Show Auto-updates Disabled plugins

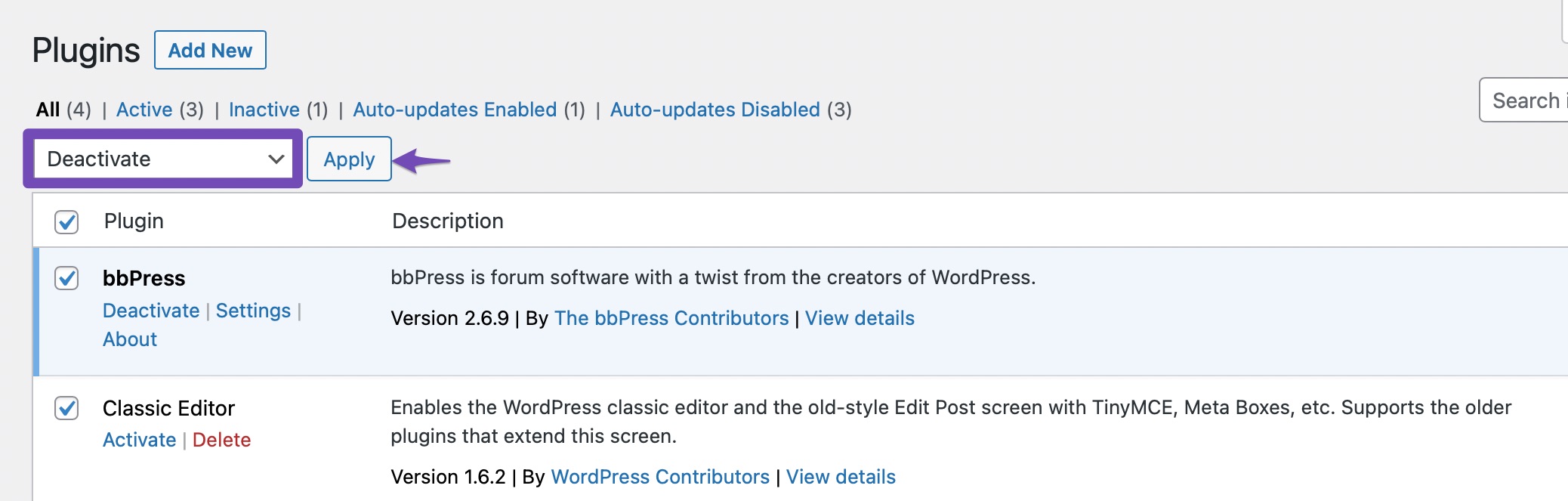pyautogui.click(x=715, y=110)
